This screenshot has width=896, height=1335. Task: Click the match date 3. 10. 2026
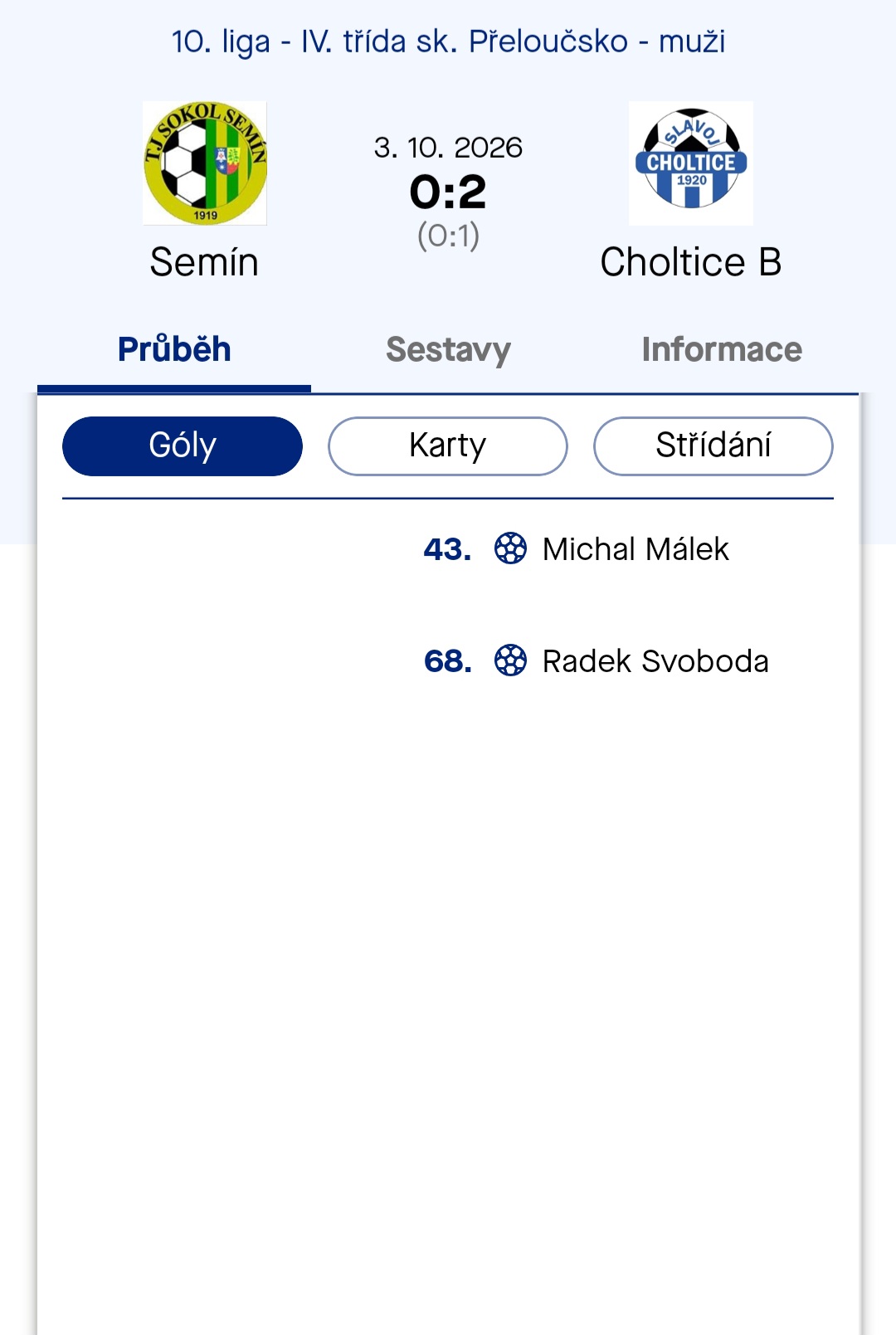click(448, 148)
